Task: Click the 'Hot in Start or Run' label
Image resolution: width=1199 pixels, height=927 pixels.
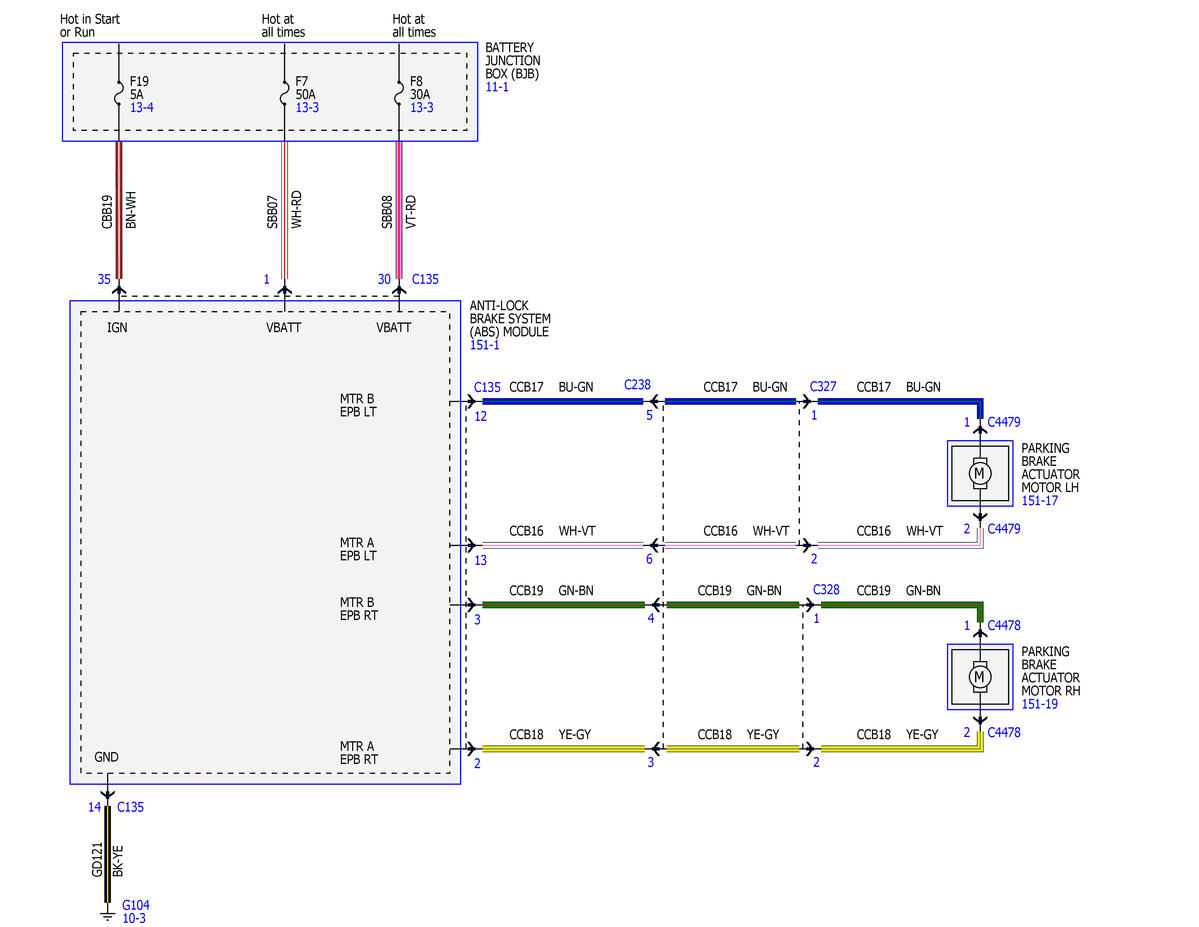Action: (90, 25)
